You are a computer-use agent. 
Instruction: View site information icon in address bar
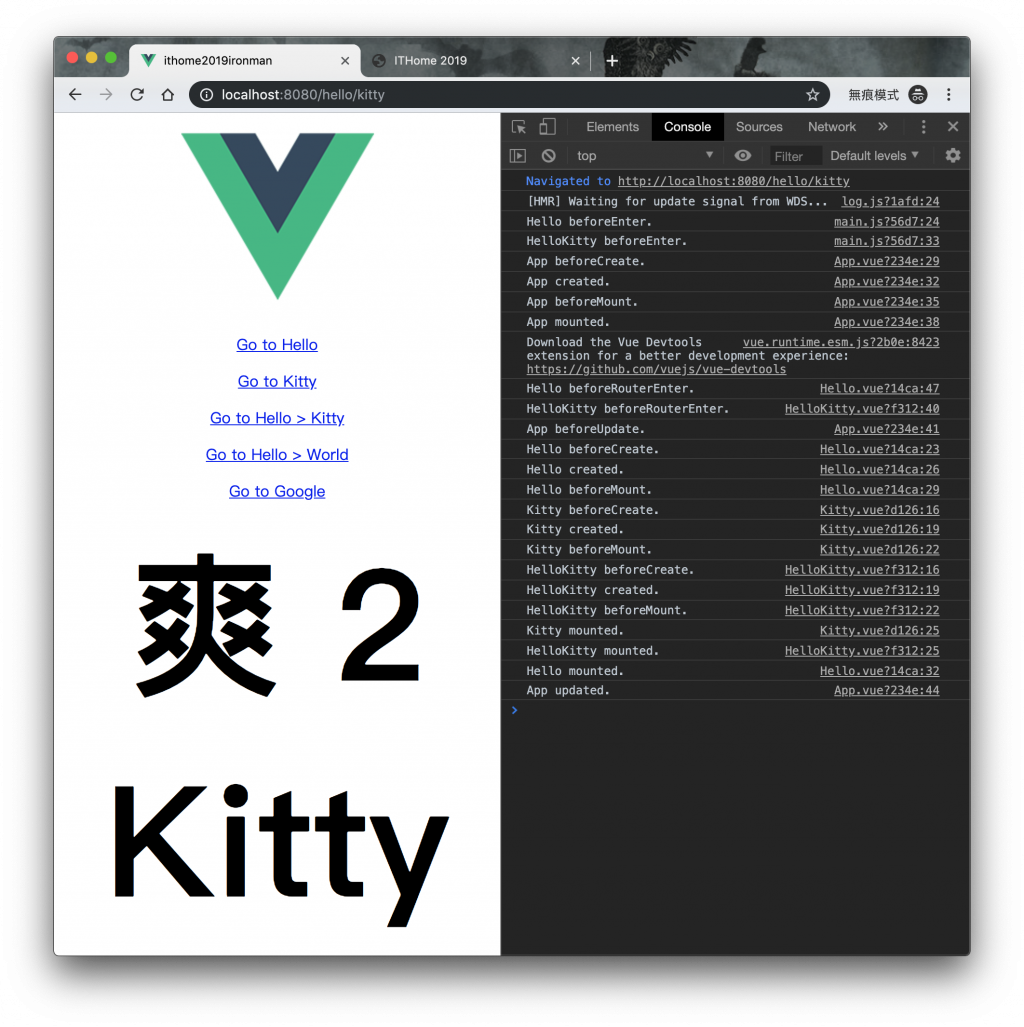click(x=206, y=94)
